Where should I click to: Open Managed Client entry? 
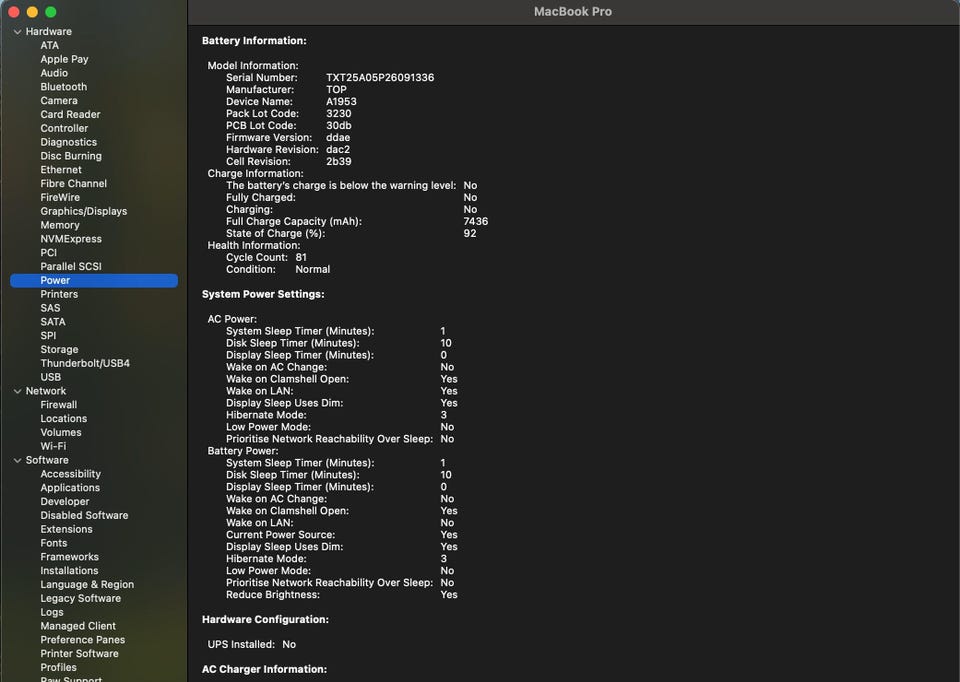coord(78,626)
